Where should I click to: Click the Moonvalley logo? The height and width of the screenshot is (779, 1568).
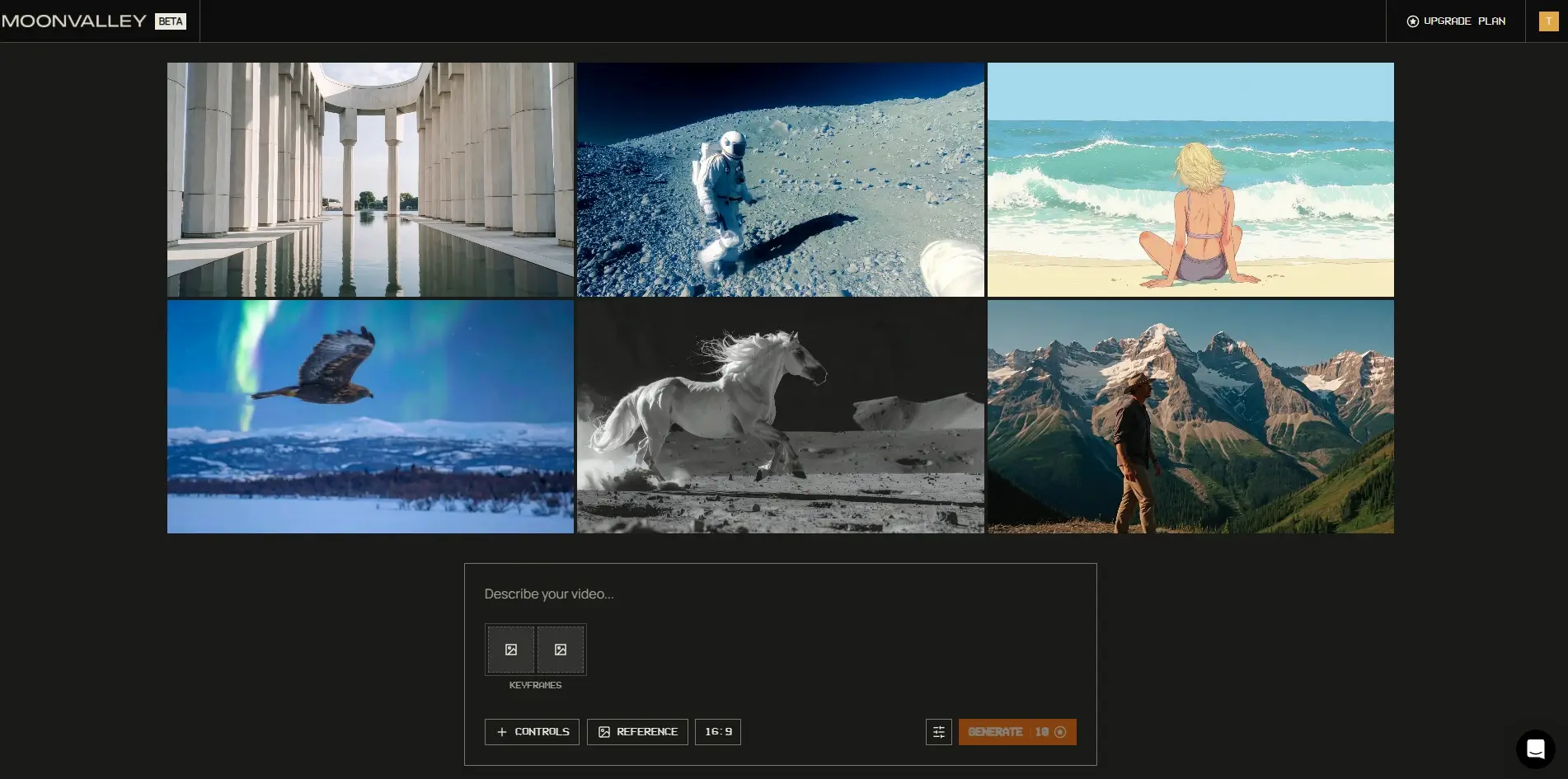(74, 21)
